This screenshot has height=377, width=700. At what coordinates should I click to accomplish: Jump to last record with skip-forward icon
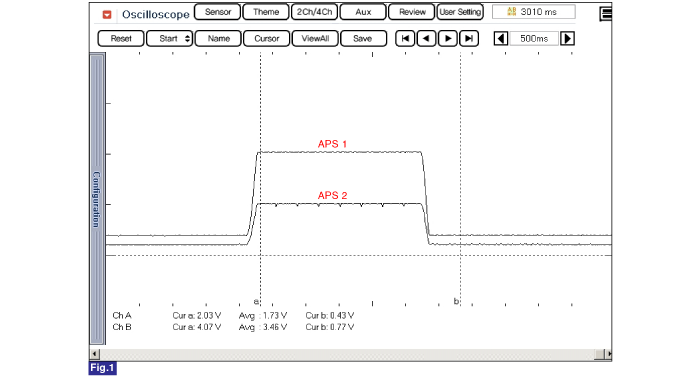click(x=469, y=38)
